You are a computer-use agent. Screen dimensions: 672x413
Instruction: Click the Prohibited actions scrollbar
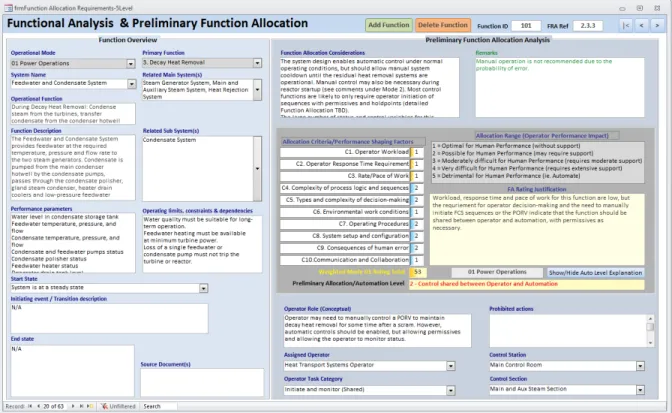[650, 331]
